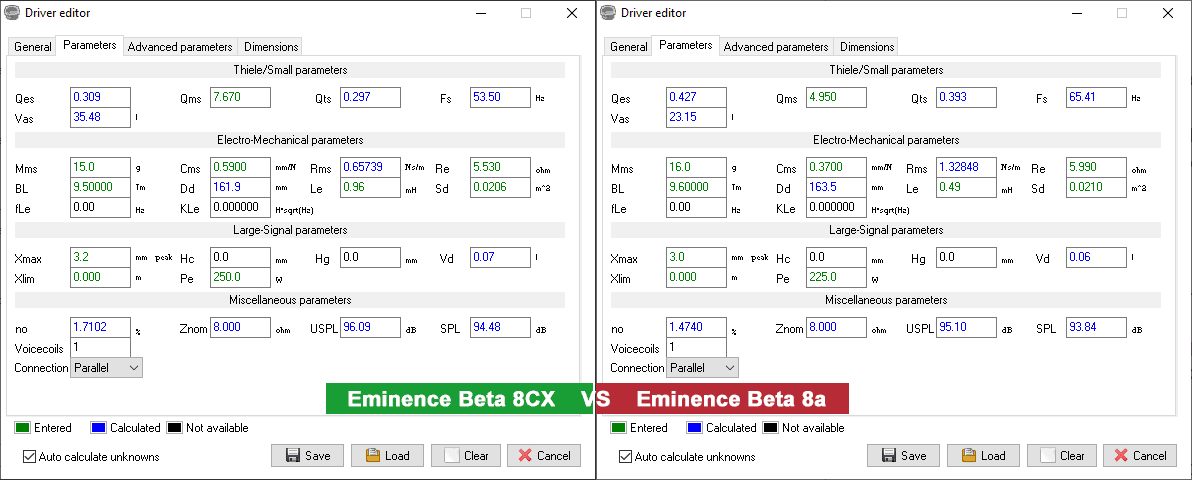Click Save button in right Driver editor
1192x480 pixels.
pos(903,456)
